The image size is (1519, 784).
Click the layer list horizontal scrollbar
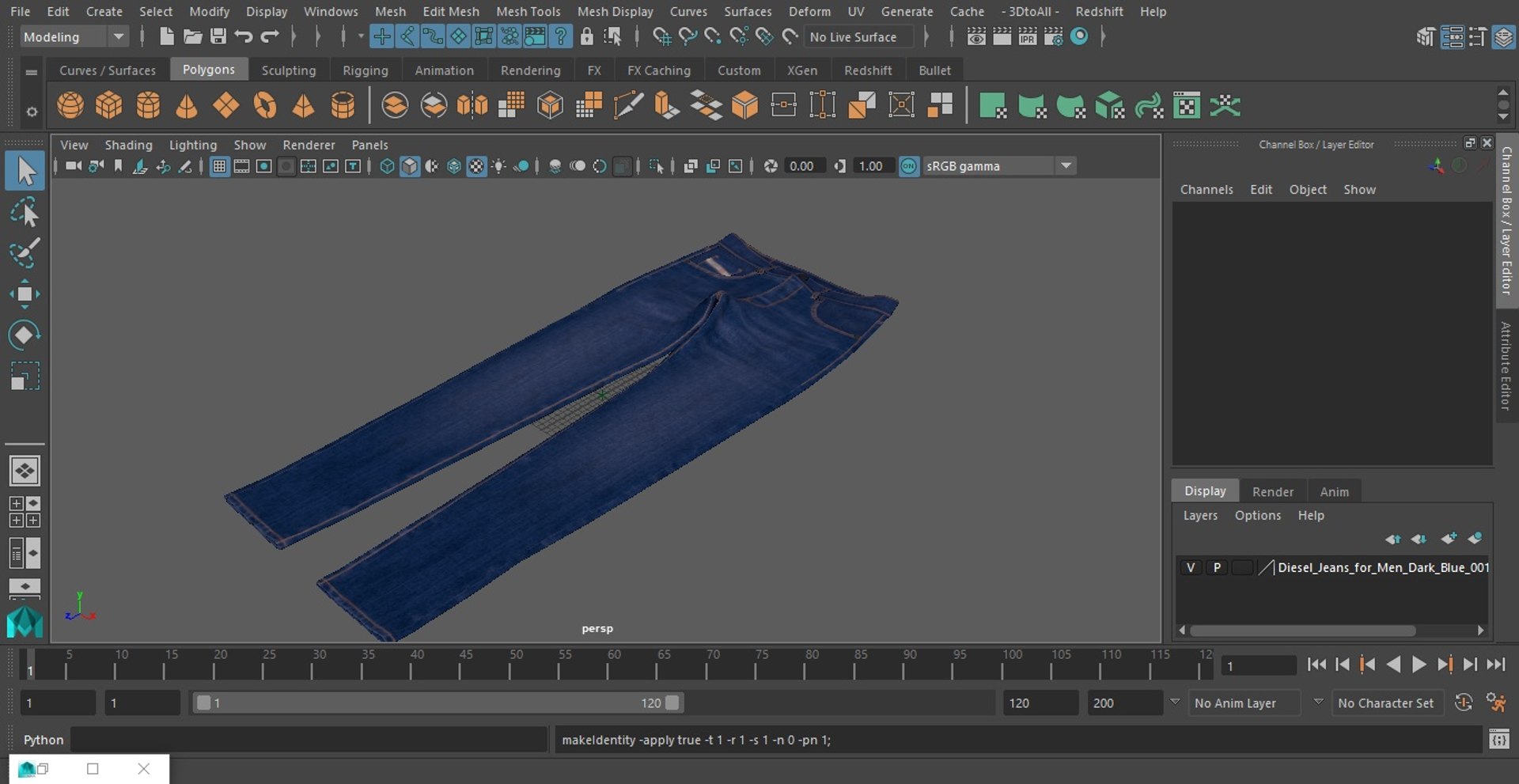coord(1302,631)
